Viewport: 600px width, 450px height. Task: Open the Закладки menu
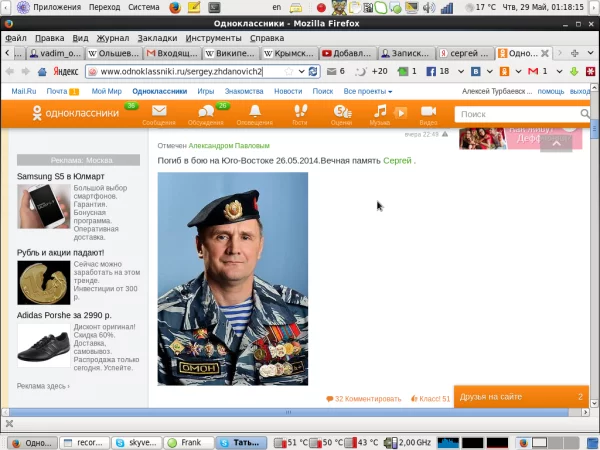click(x=157, y=38)
